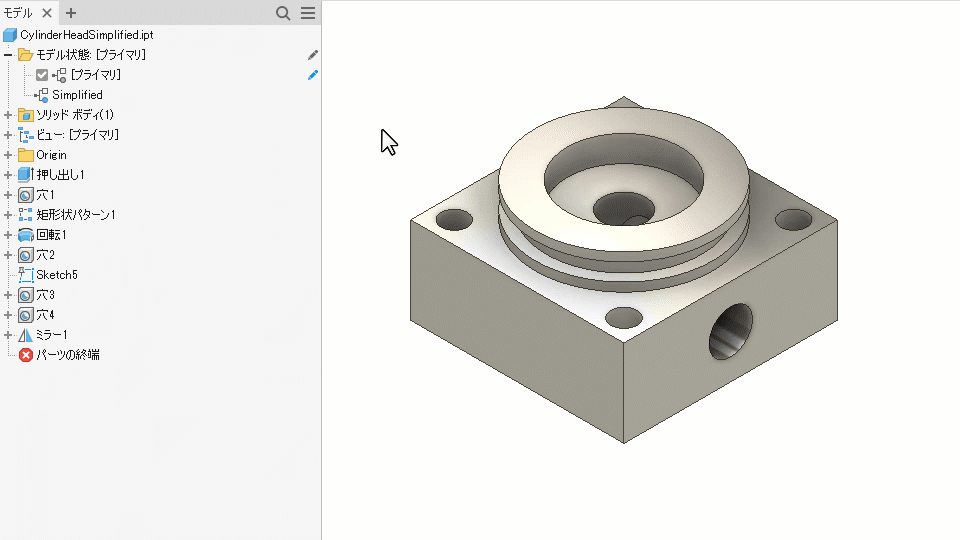960x540 pixels.
Task: Select the 穴4 label
Action: click(x=45, y=315)
